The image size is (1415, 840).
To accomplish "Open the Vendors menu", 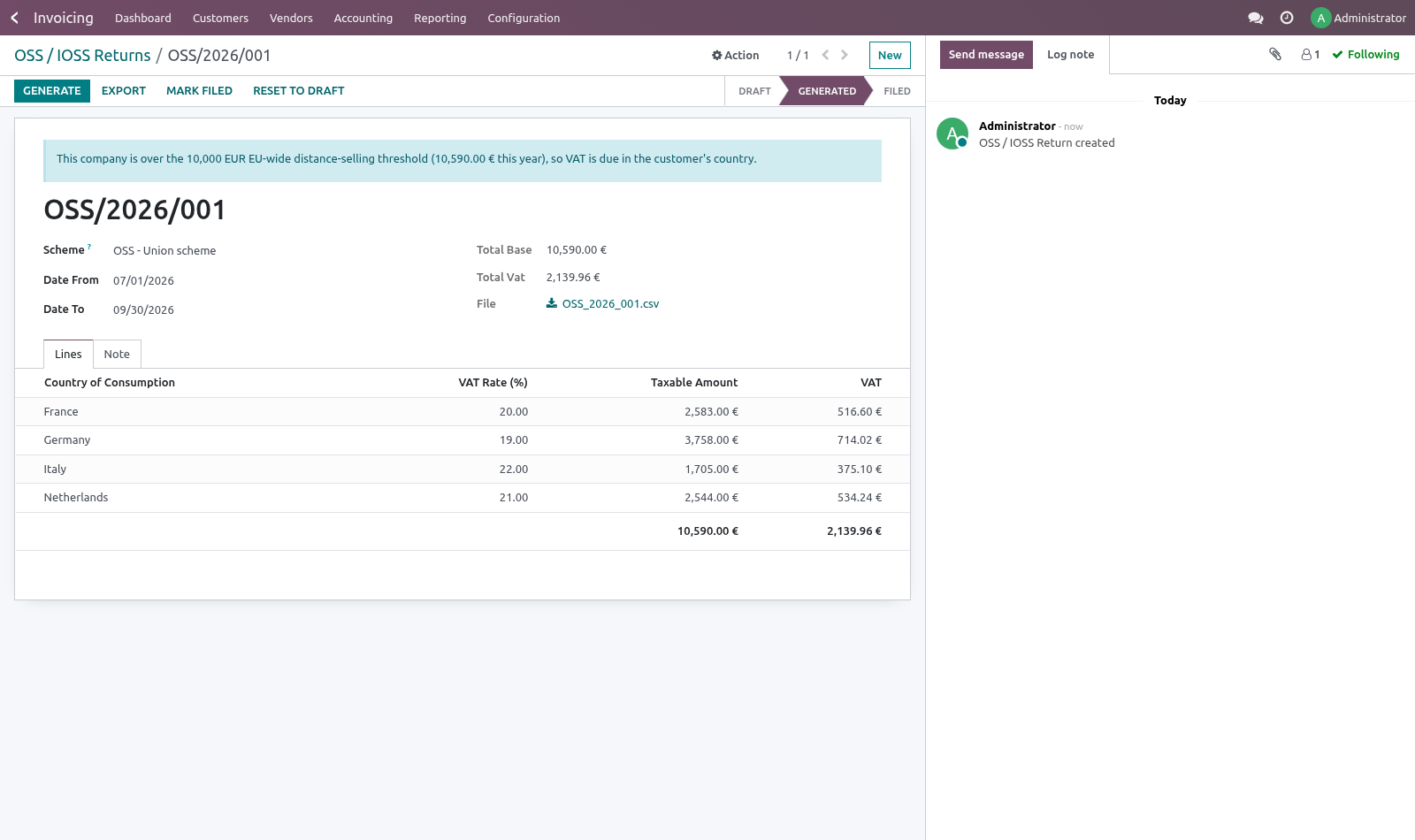I will point(291,18).
